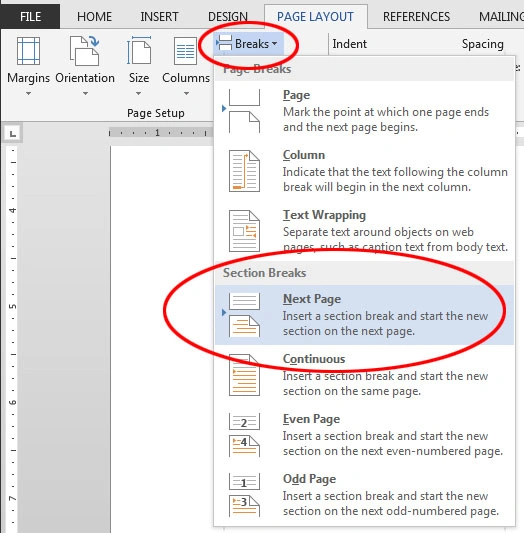Select the Continuous section break icon
This screenshot has width=524, height=533.
244,375
